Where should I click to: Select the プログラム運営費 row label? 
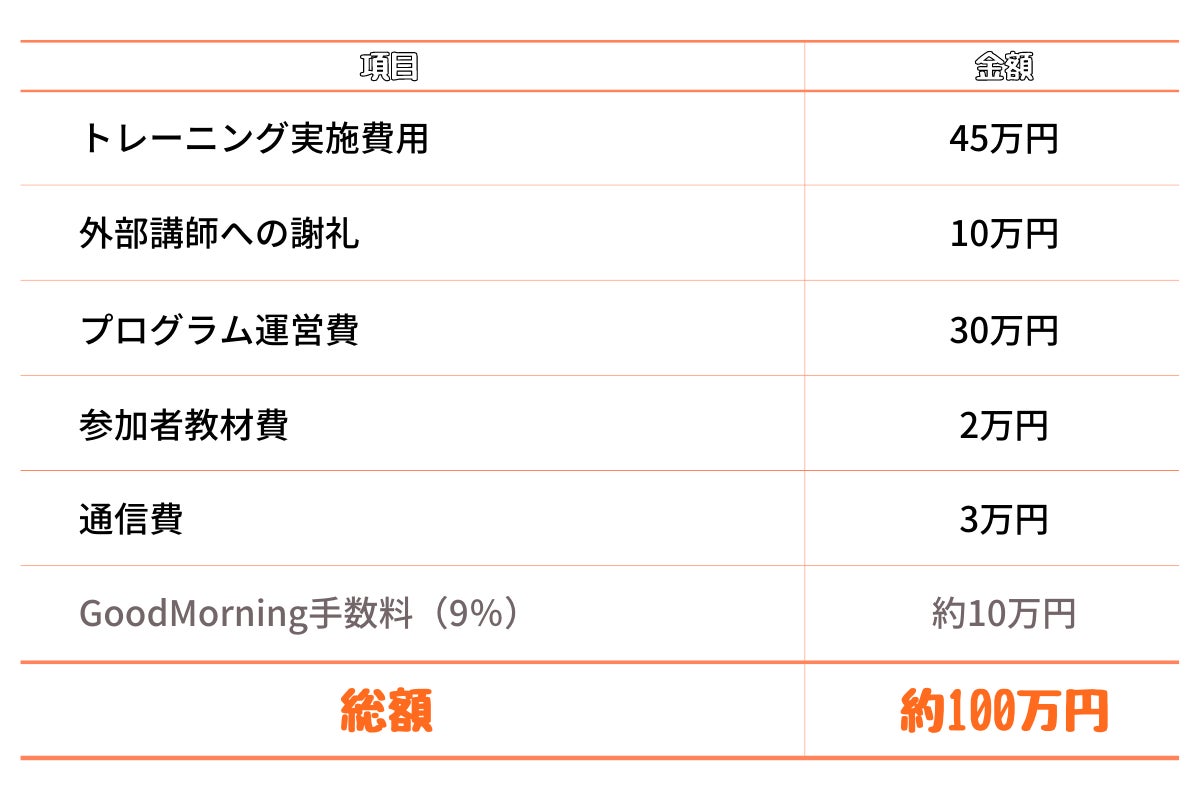click(x=219, y=329)
